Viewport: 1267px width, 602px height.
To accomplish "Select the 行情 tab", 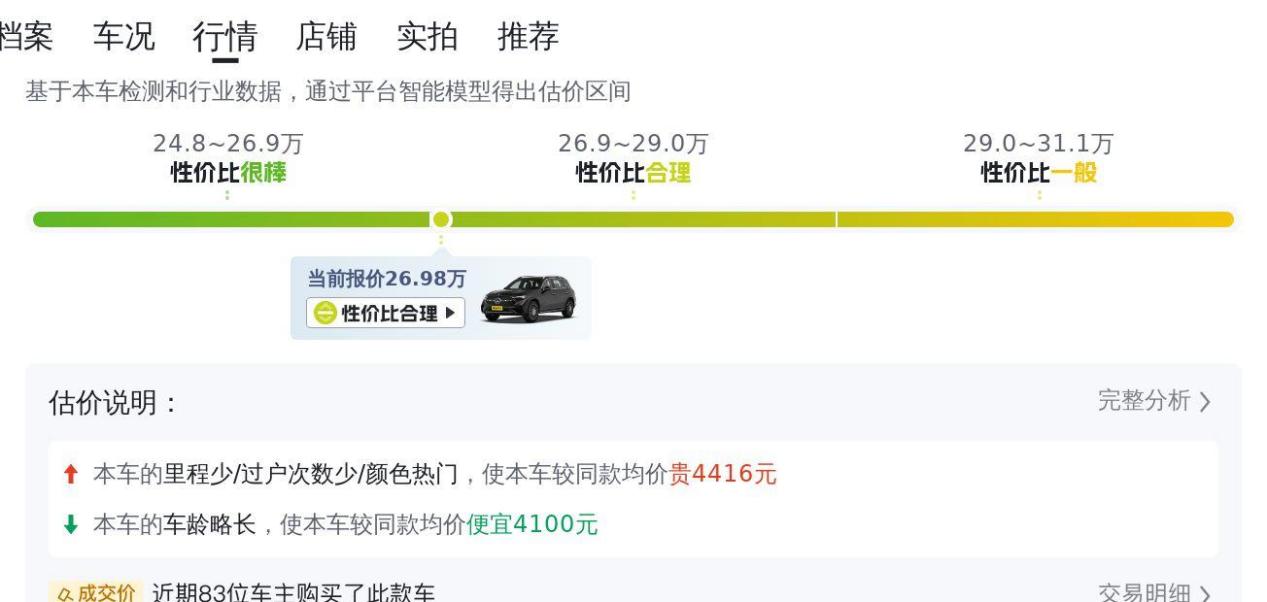I will pos(225,37).
